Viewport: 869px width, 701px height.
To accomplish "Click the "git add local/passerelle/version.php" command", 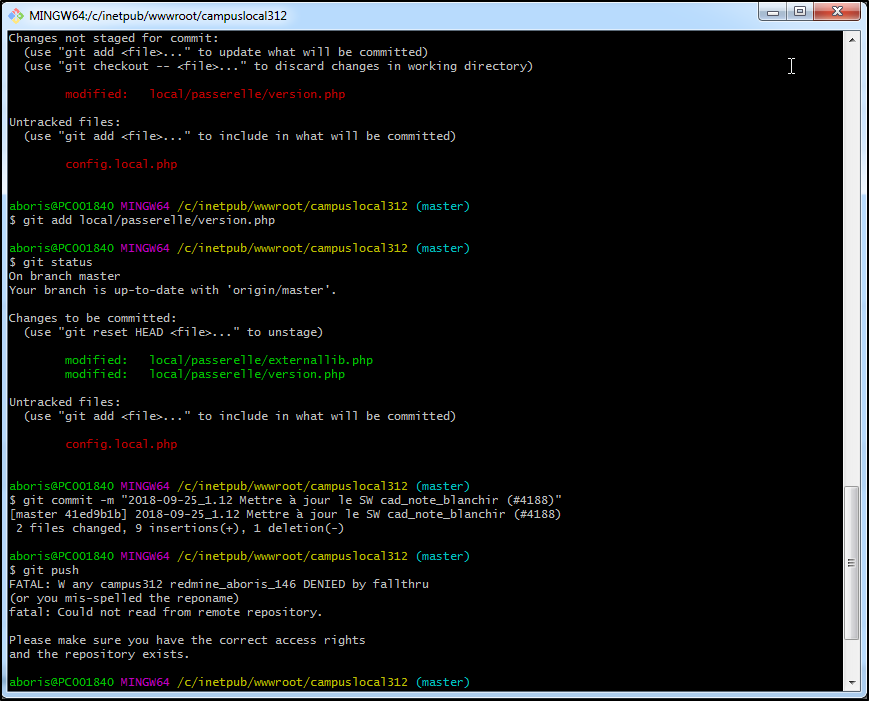I will (141, 220).
